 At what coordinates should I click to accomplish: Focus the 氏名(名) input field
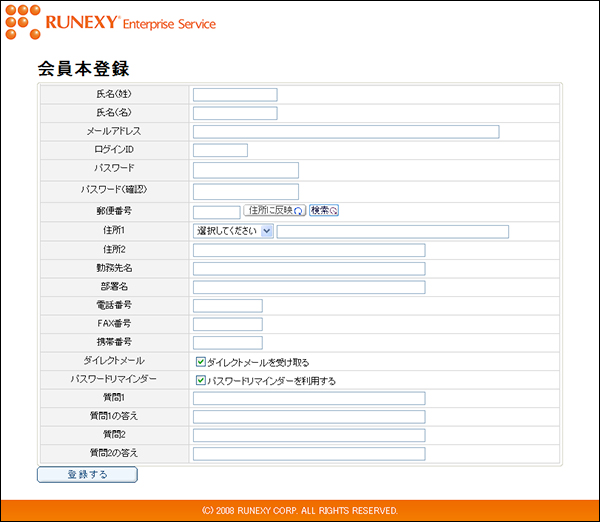point(235,113)
